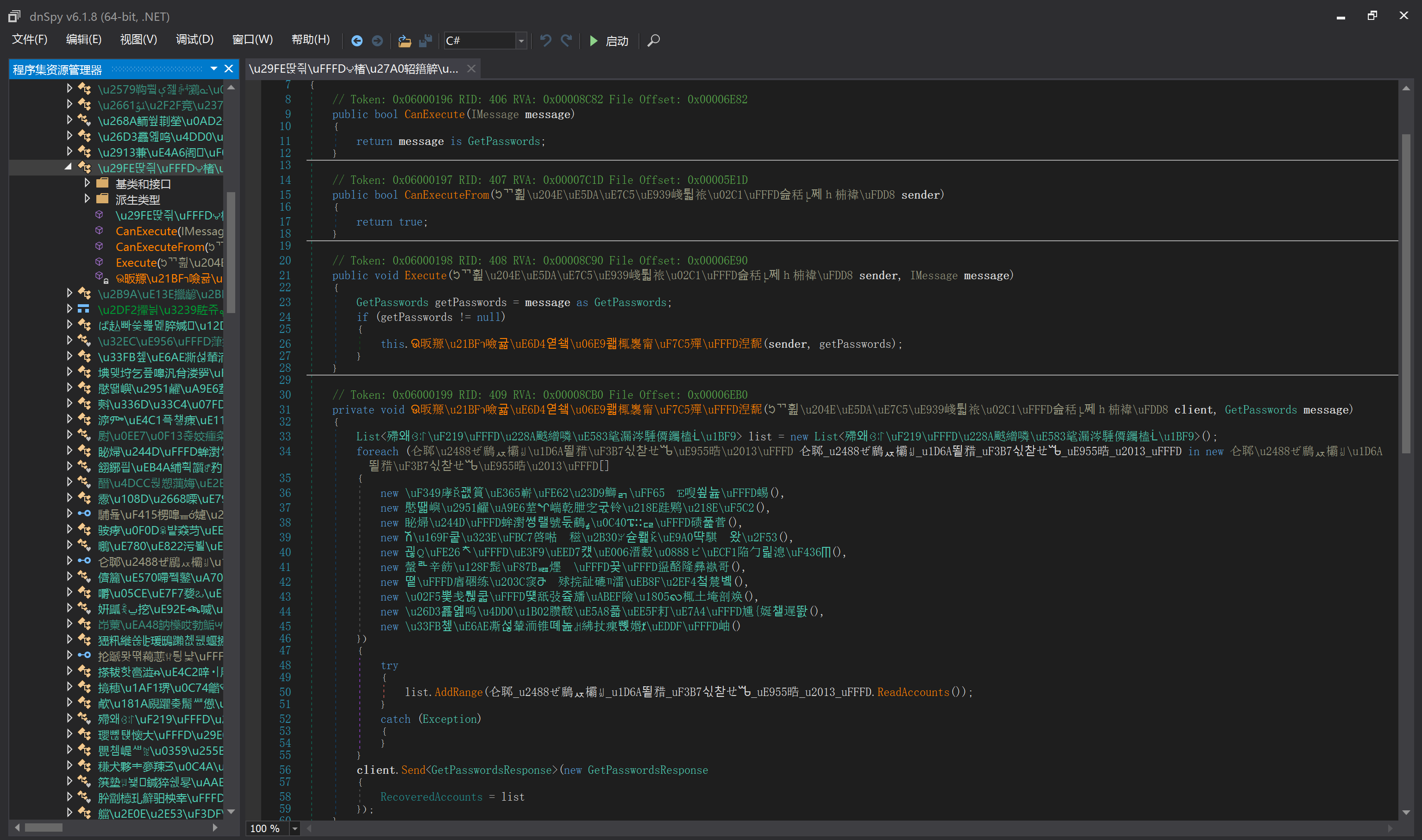Select the CanExecute(IMessage method in tree
The width and height of the screenshot is (1422, 840).
[169, 231]
